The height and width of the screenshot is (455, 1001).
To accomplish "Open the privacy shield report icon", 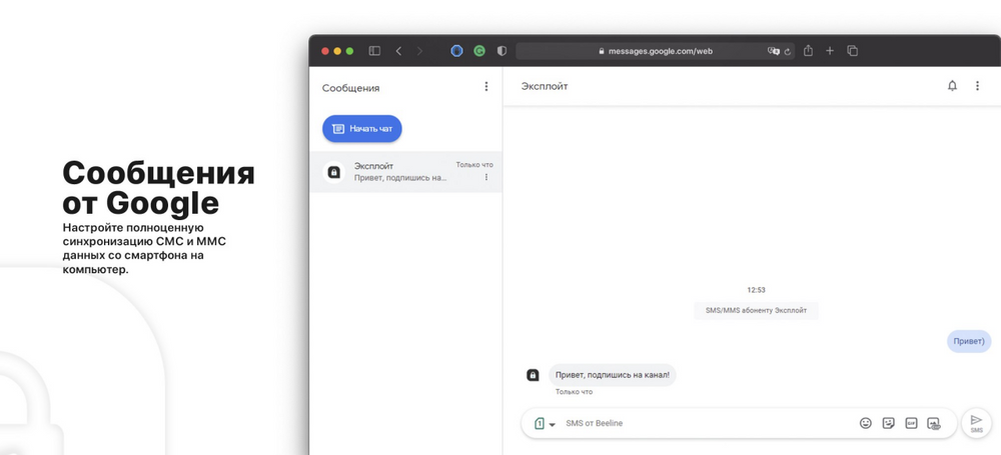I will [x=502, y=51].
